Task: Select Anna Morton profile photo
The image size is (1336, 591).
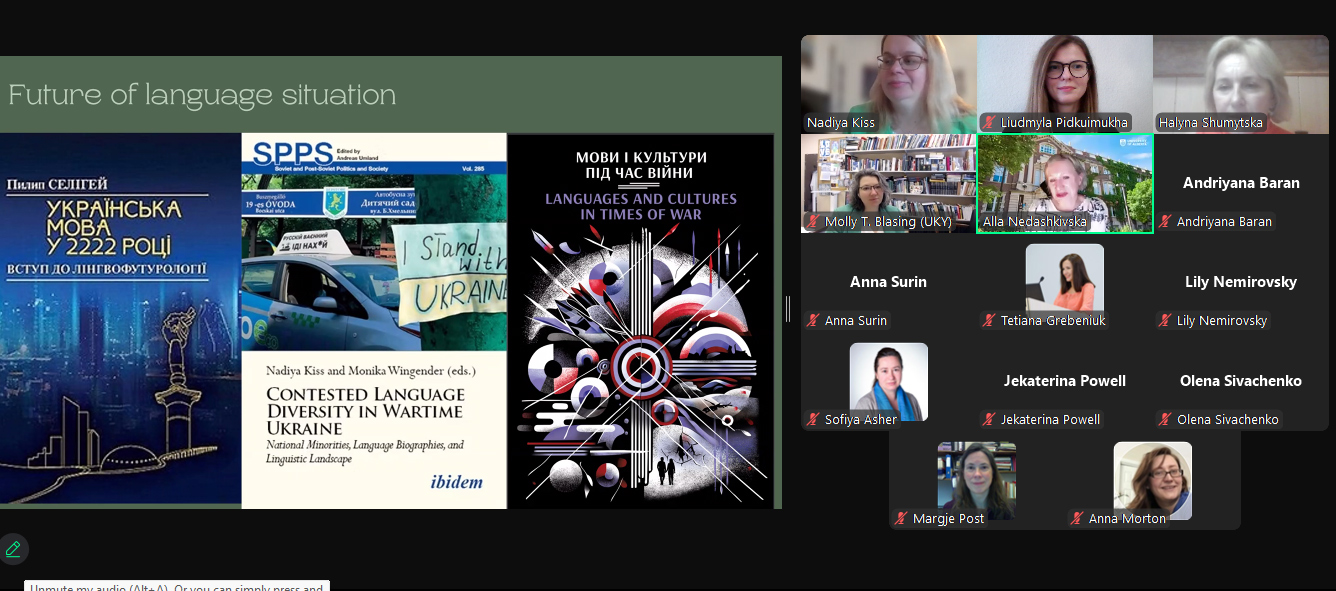Action: 1153,480
